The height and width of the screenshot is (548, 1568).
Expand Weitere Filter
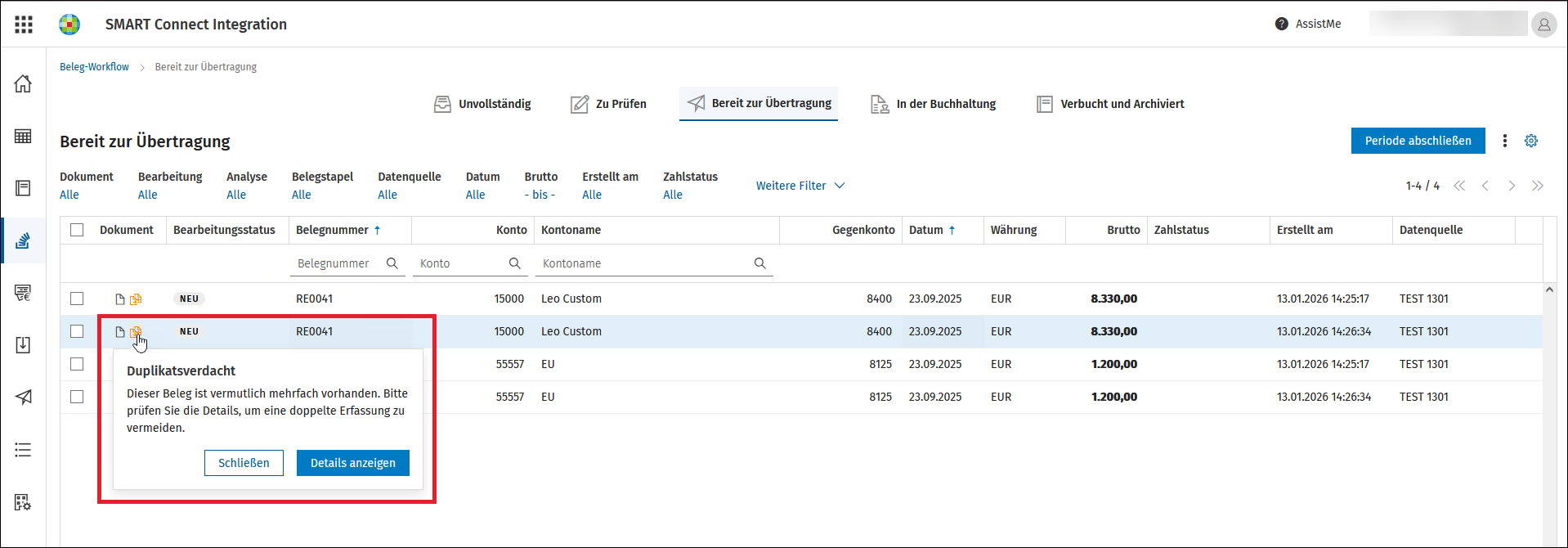tap(800, 186)
